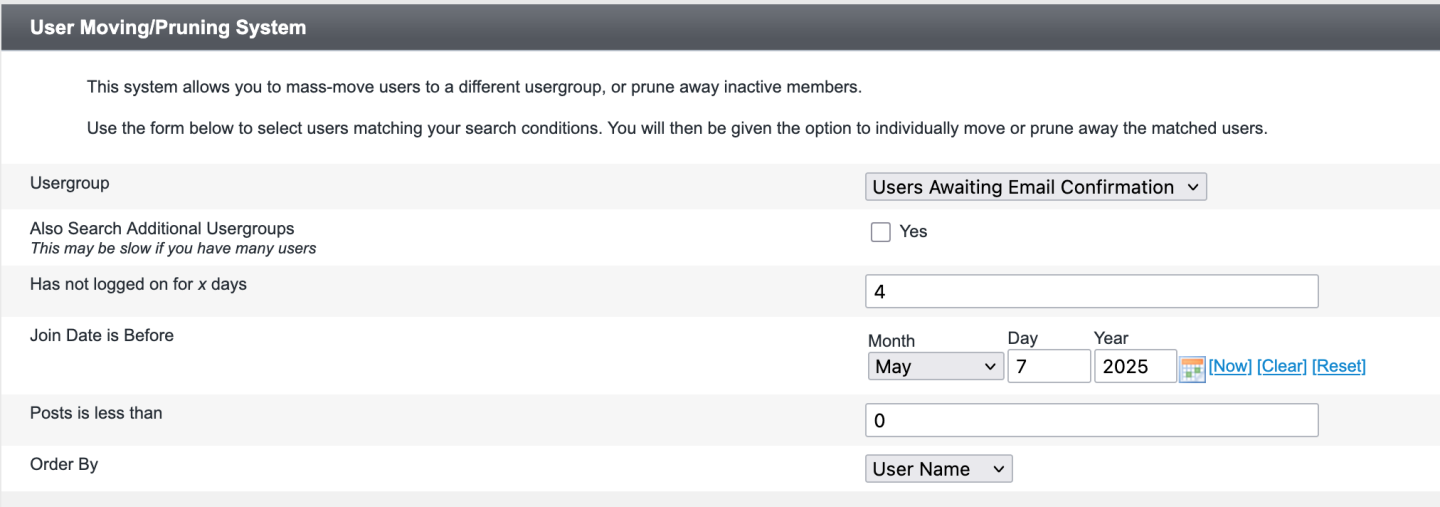The width and height of the screenshot is (1440, 507).
Task: Click the 'This may be slow' note
Action: [x=173, y=248]
